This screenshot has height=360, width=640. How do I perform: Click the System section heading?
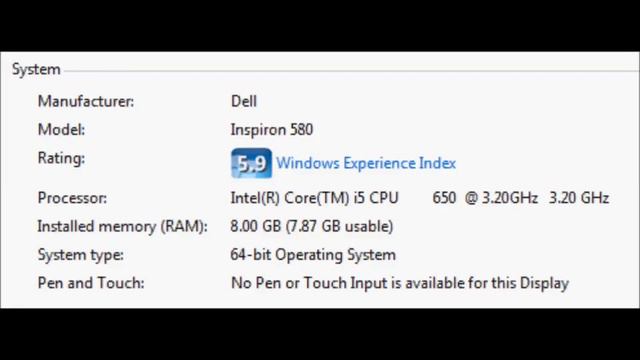click(36, 69)
